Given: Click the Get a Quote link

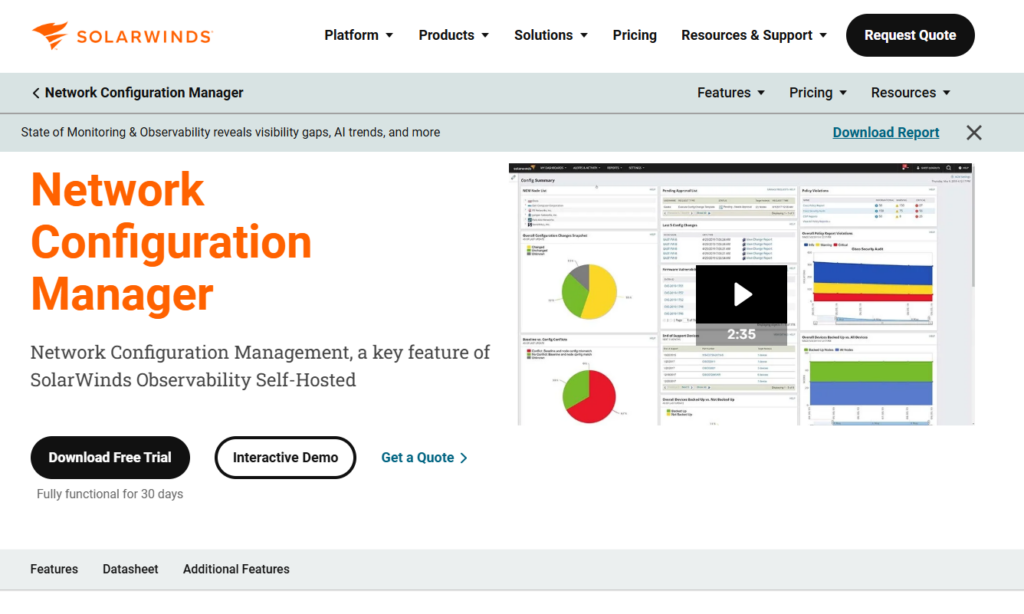Looking at the screenshot, I should pos(424,458).
